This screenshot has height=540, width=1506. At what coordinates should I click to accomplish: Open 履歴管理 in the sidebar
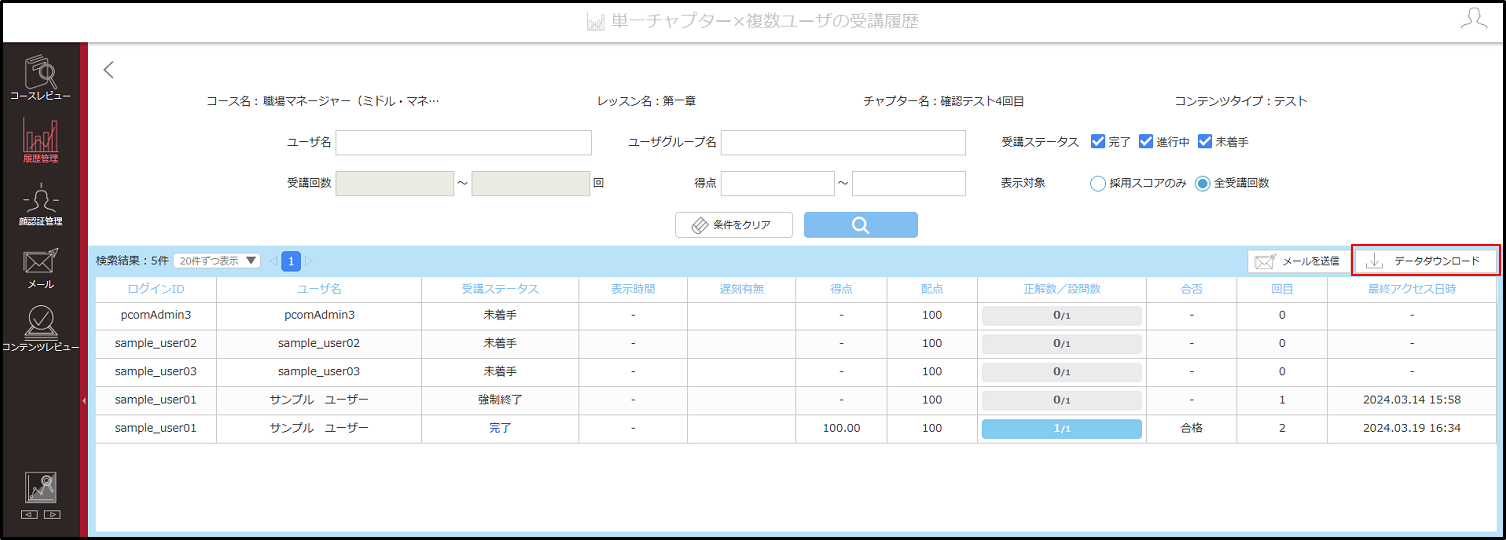coord(41,140)
